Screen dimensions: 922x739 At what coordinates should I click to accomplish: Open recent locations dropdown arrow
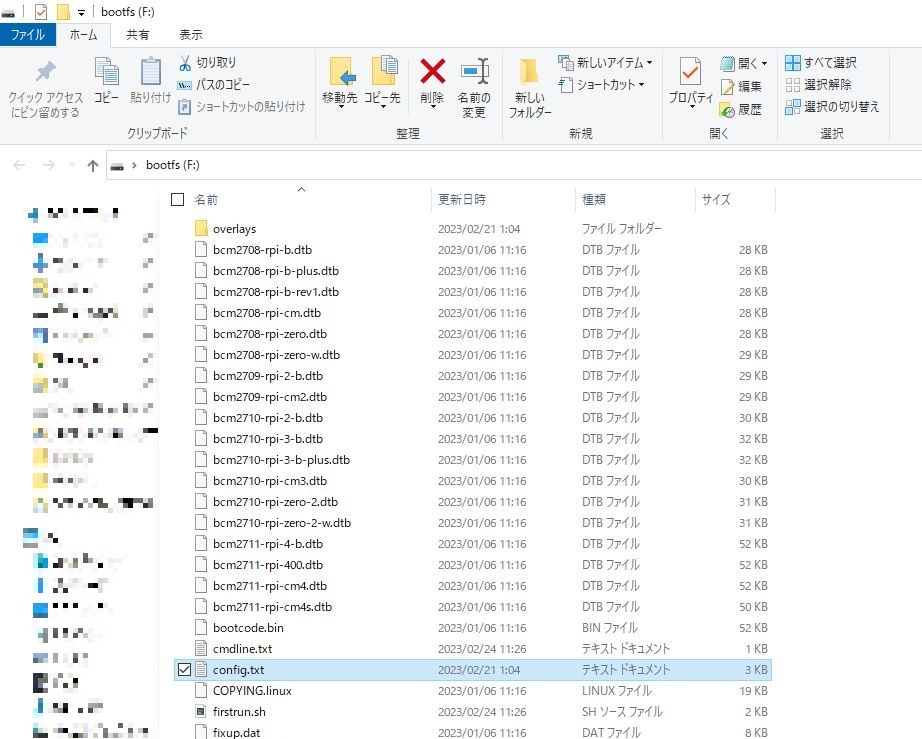coord(72,165)
